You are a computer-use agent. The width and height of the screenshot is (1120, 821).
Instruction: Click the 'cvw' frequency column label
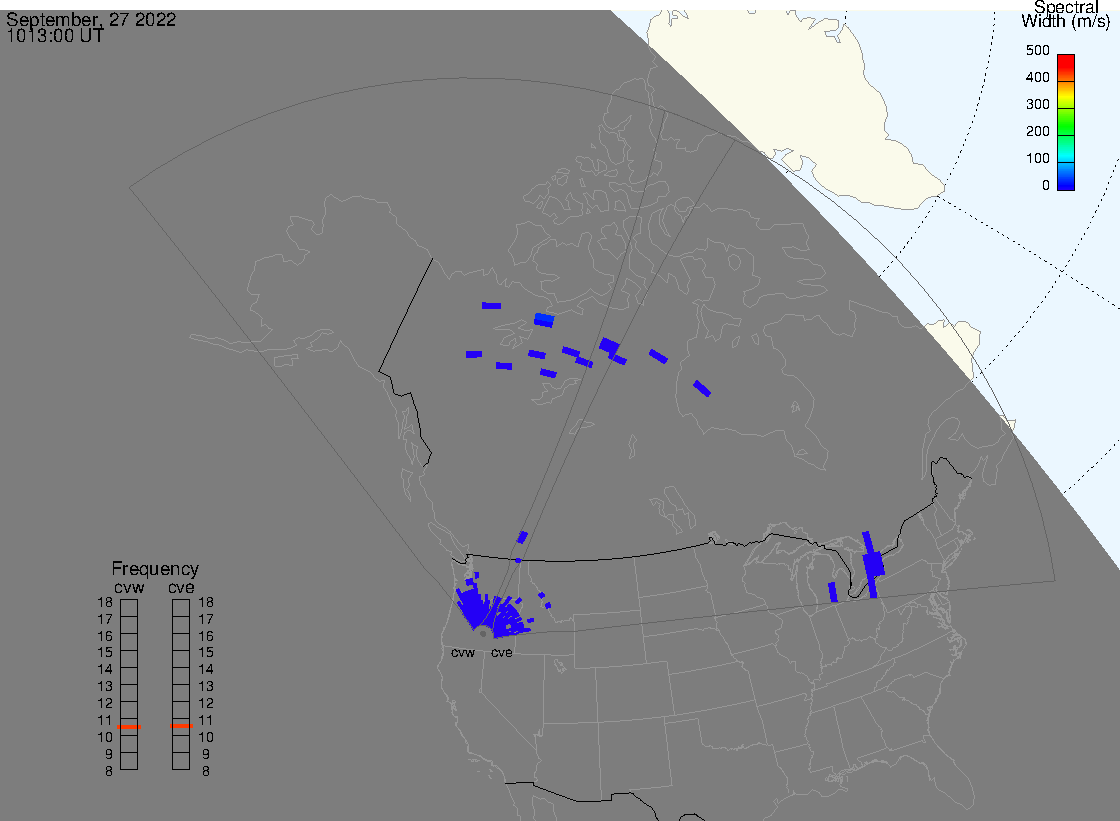click(129, 587)
